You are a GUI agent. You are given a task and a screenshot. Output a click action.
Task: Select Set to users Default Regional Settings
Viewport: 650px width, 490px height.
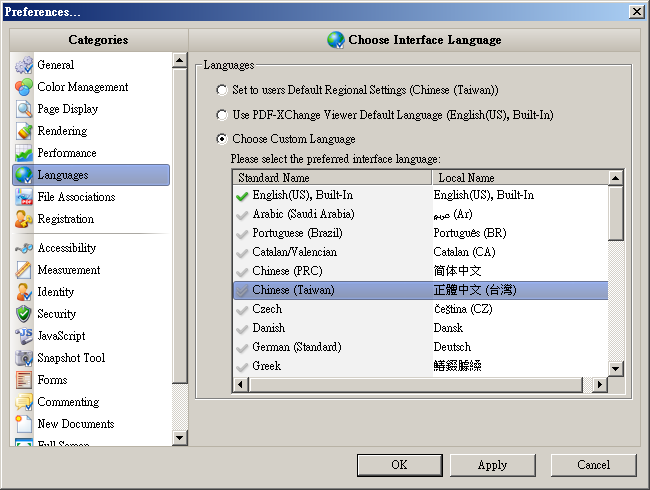(222, 90)
